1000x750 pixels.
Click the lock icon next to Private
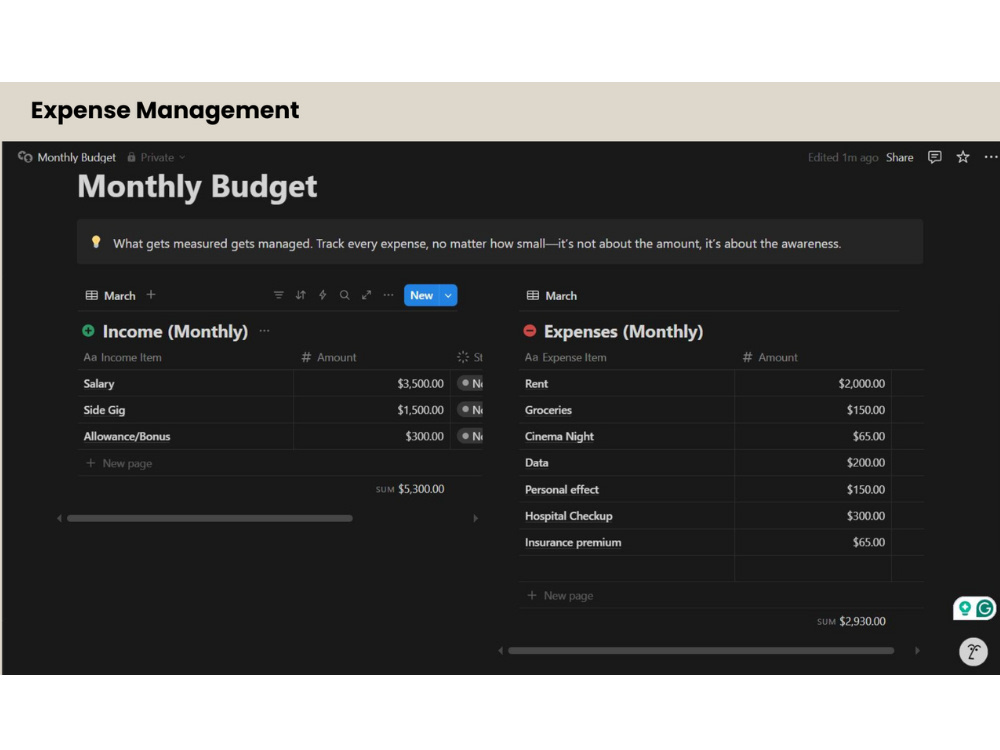click(131, 157)
